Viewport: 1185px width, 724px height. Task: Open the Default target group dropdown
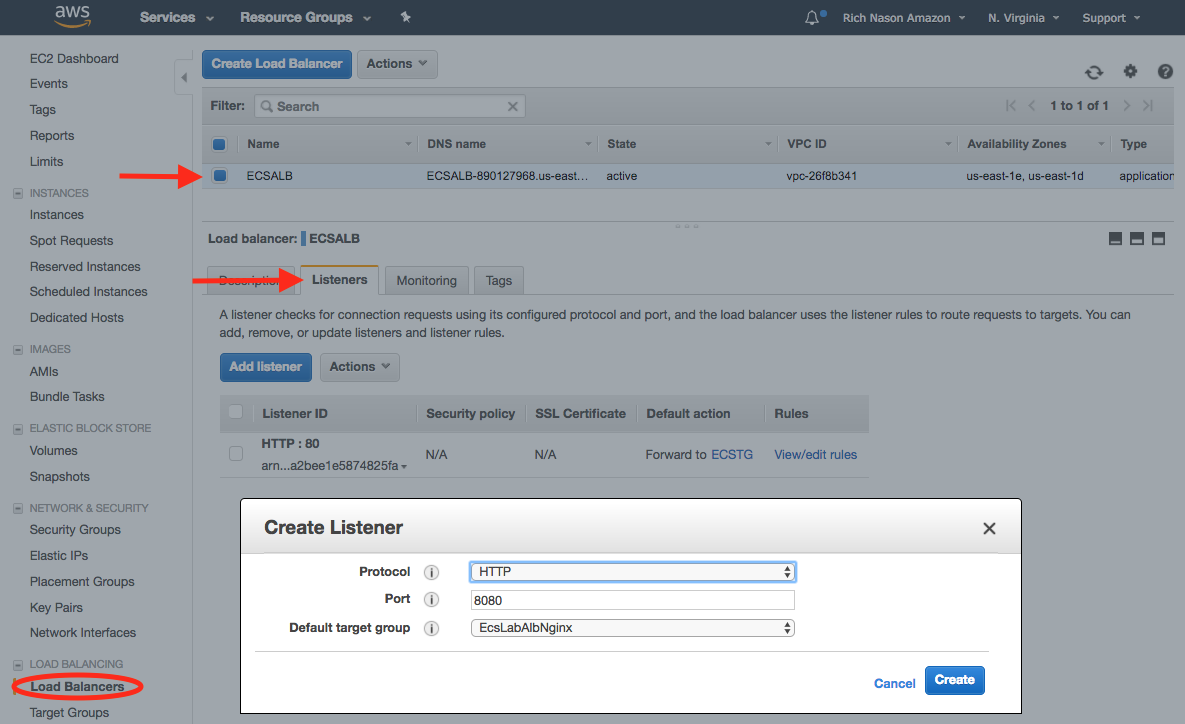tap(633, 628)
